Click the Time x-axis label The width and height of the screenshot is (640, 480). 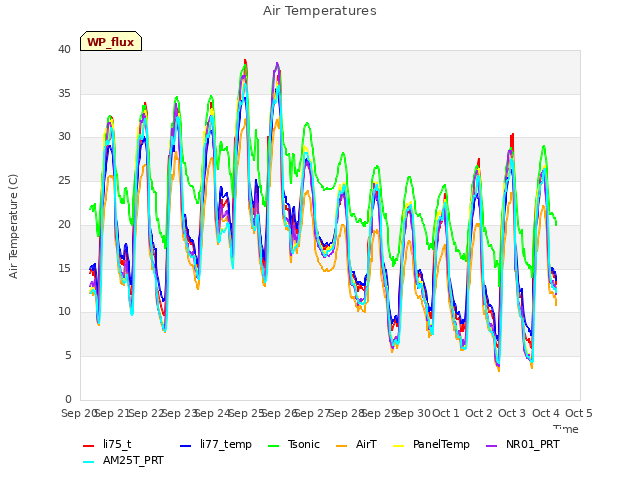click(565, 429)
